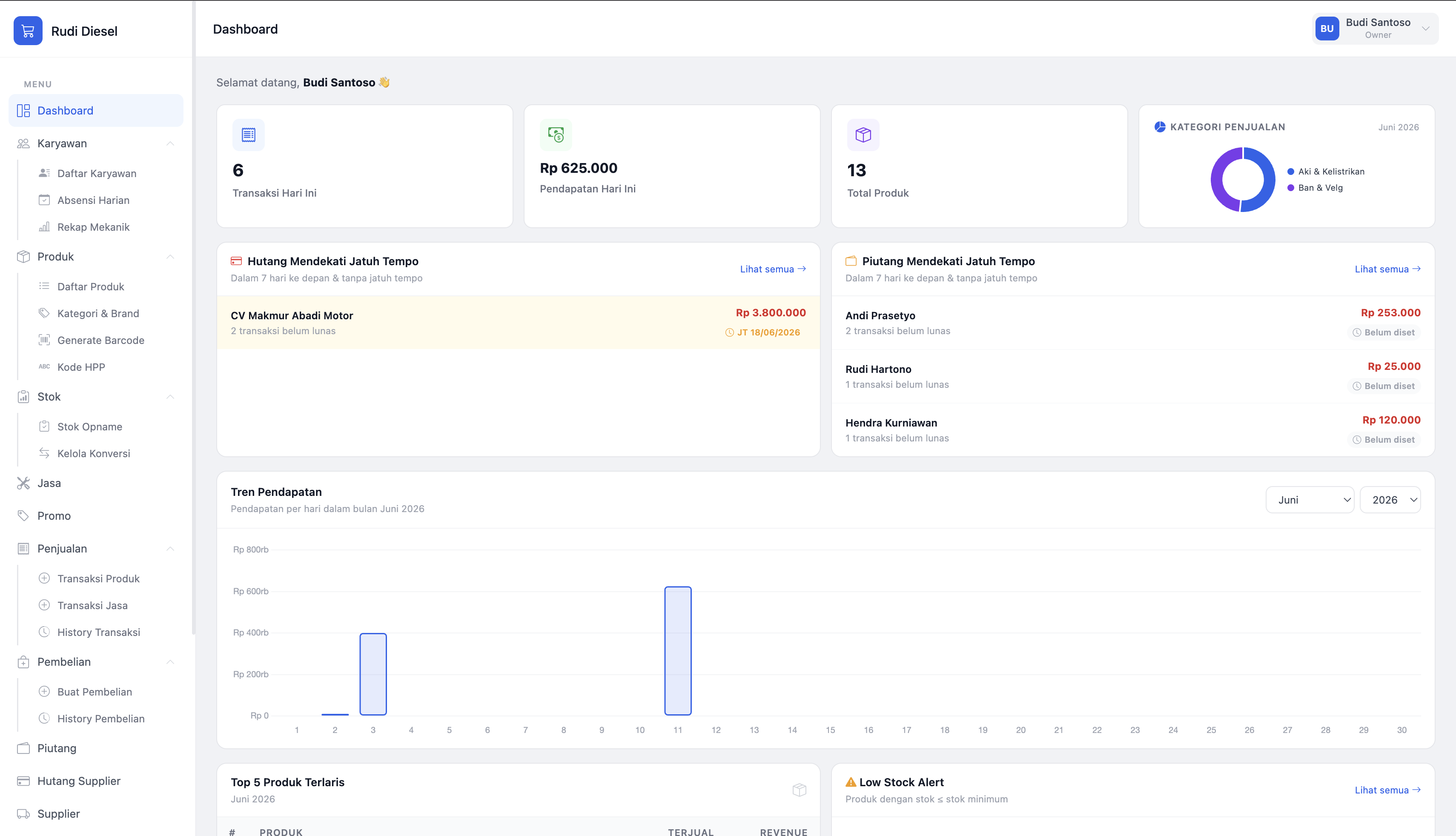1456x836 pixels.
Task: Click the Kategori & Brand tag icon
Action: [44, 313]
